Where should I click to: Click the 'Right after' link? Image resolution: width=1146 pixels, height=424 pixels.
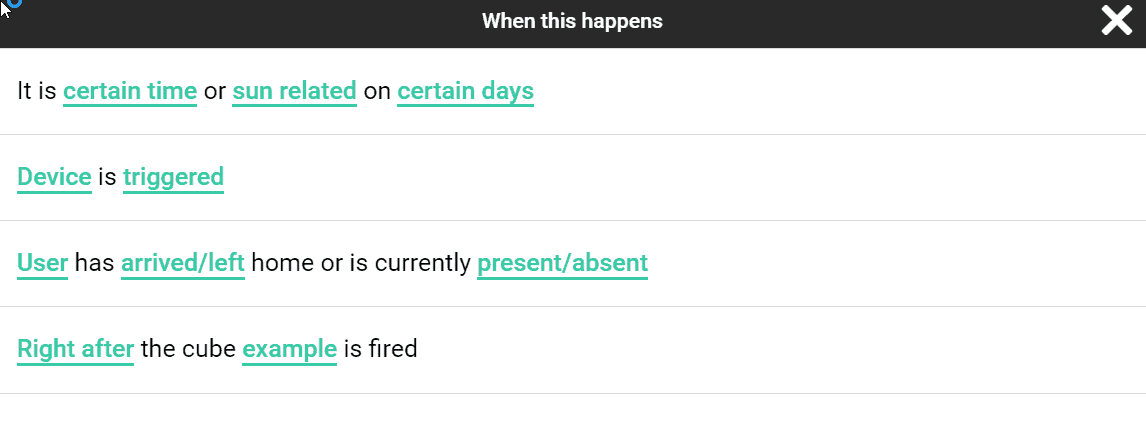tap(75, 349)
